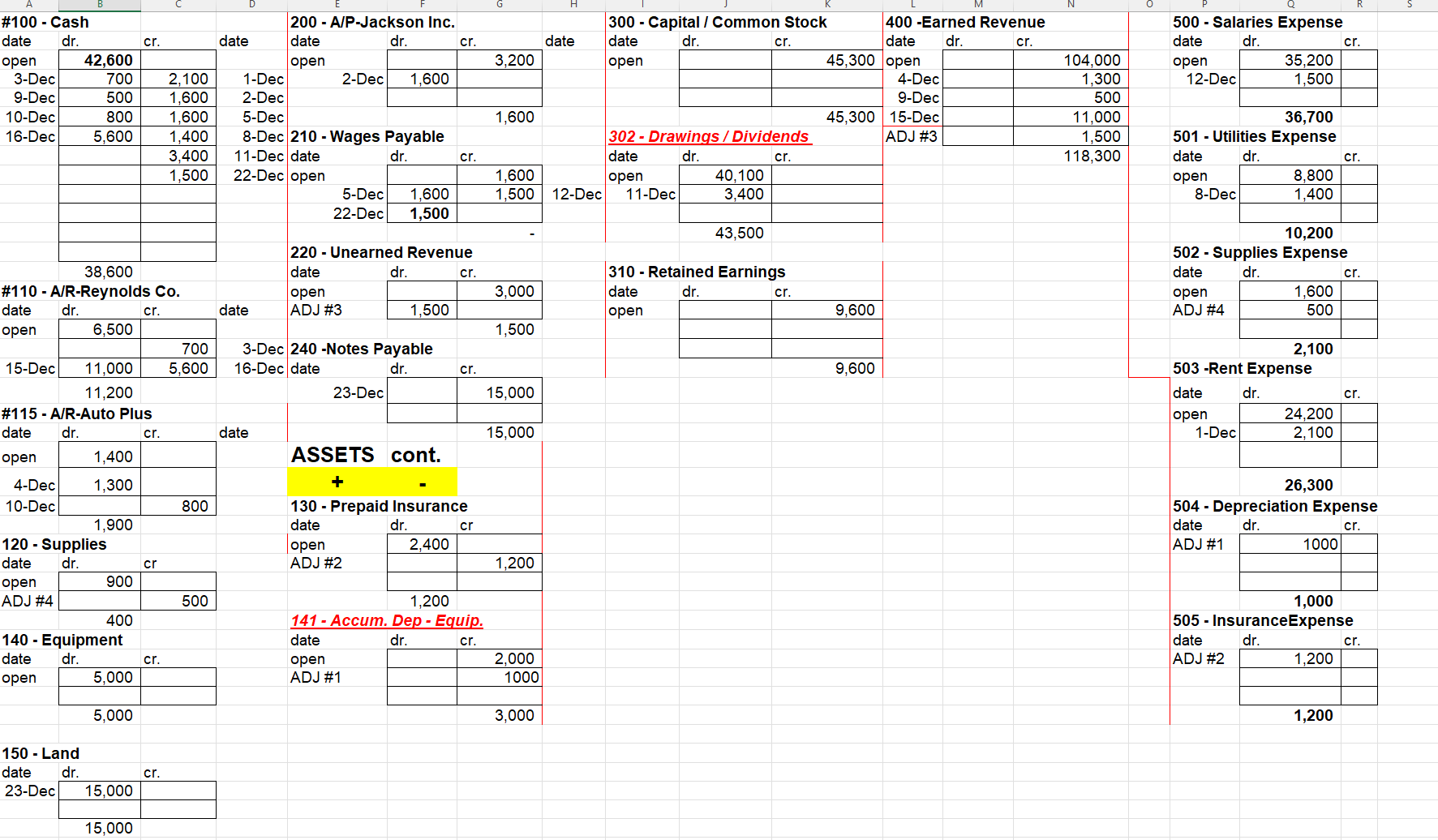Click '#115 - A/R-Auto Plus' title
This screenshot has width=1438, height=840.
(77, 414)
